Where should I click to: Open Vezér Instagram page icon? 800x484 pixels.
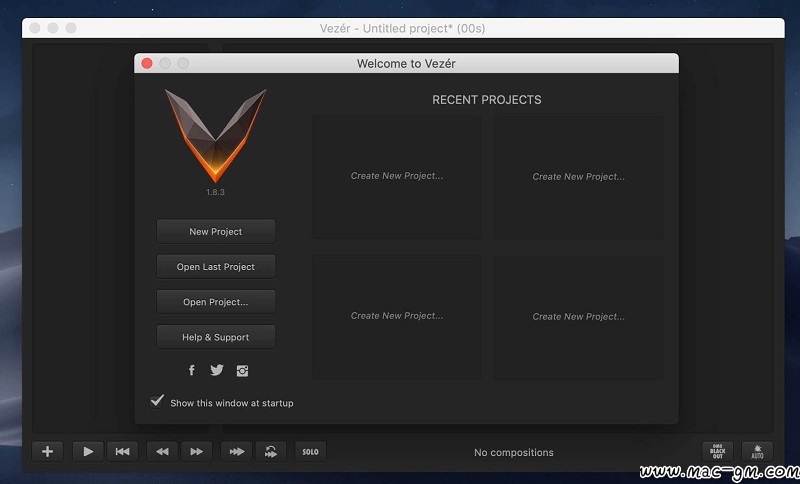click(x=242, y=371)
